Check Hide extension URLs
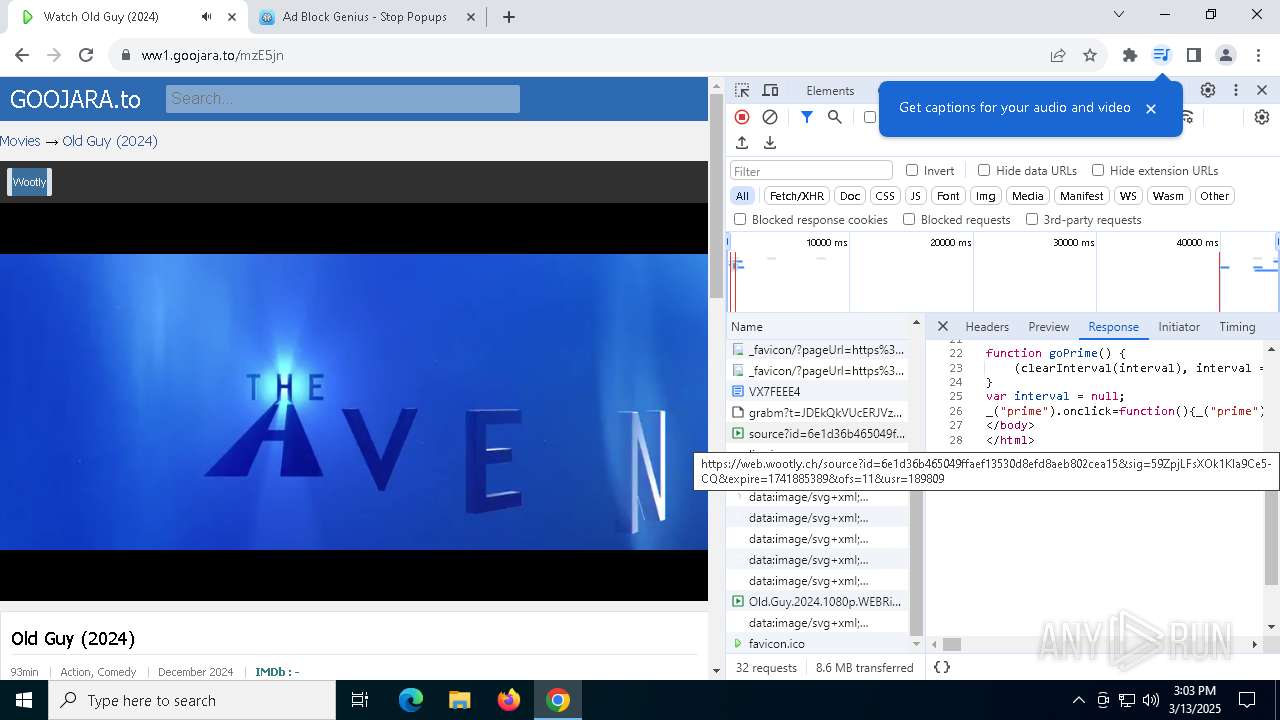The width and height of the screenshot is (1280, 720). (1098, 170)
